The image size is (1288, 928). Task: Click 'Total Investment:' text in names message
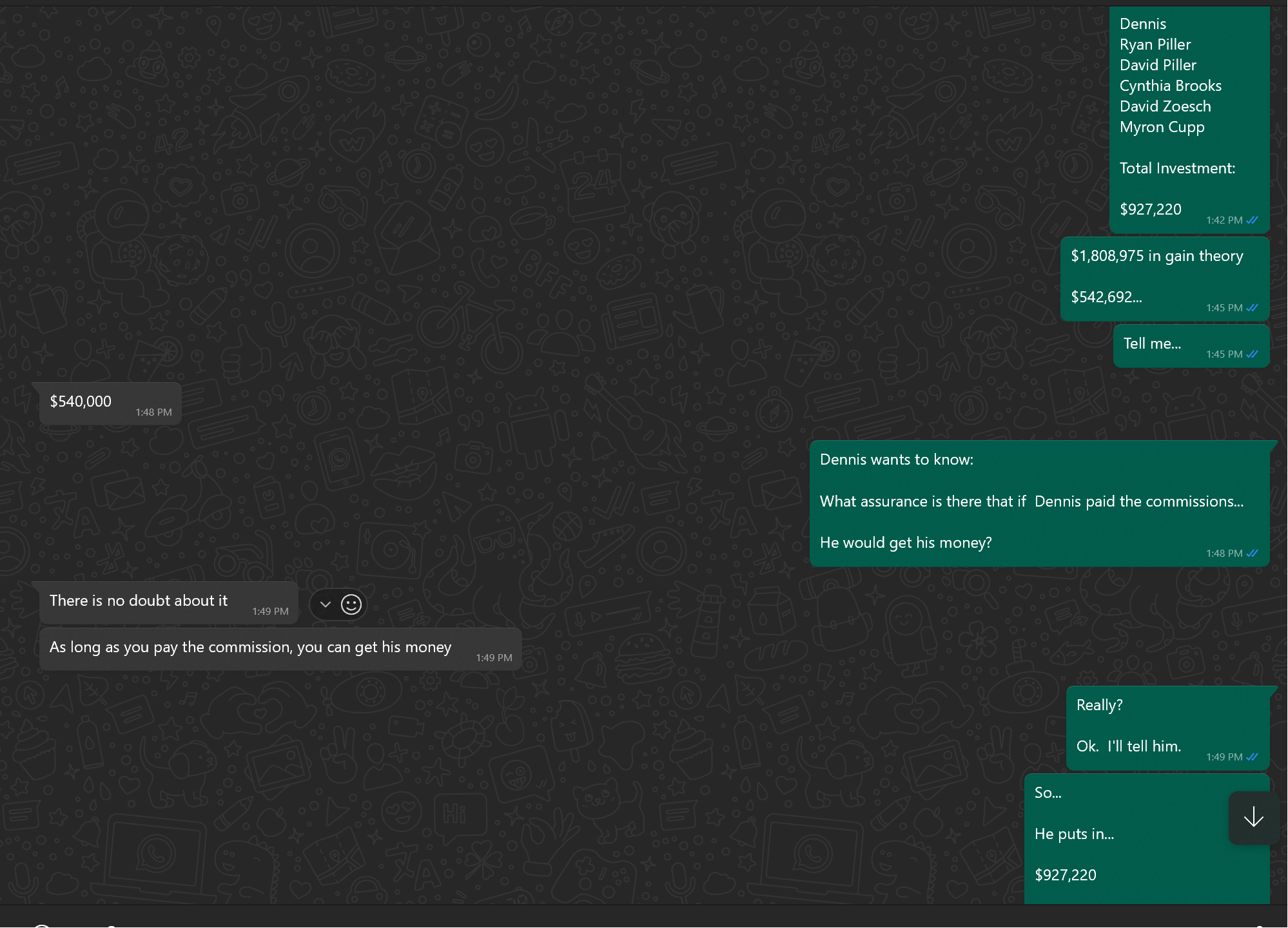[1177, 169]
